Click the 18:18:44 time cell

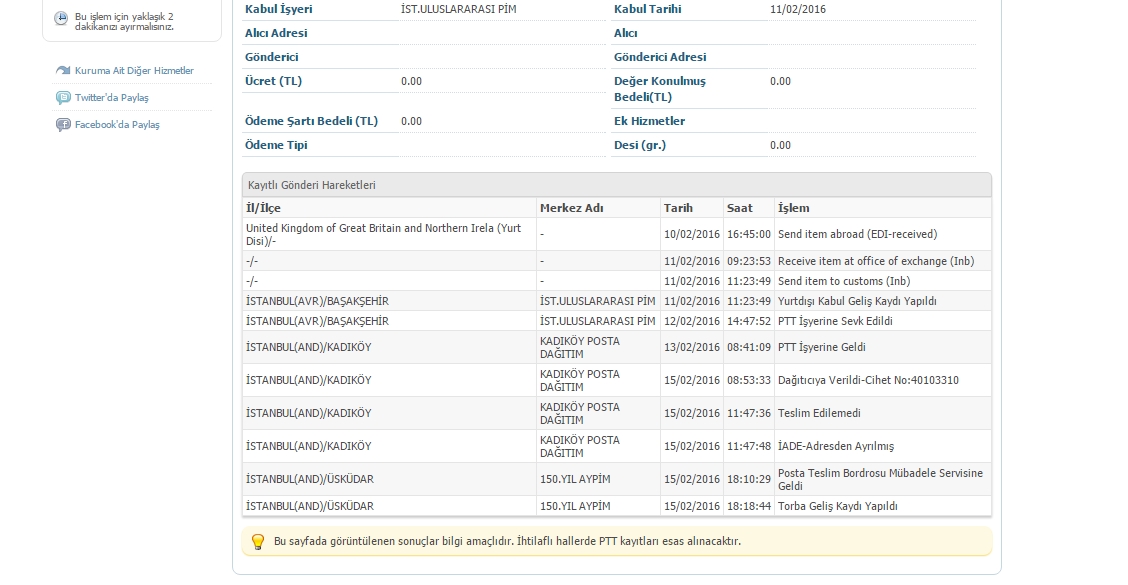748,506
